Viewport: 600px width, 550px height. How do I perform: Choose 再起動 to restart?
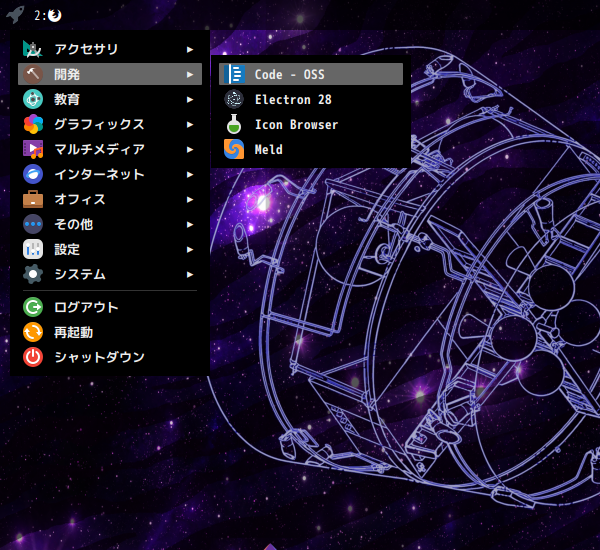click(x=110, y=332)
